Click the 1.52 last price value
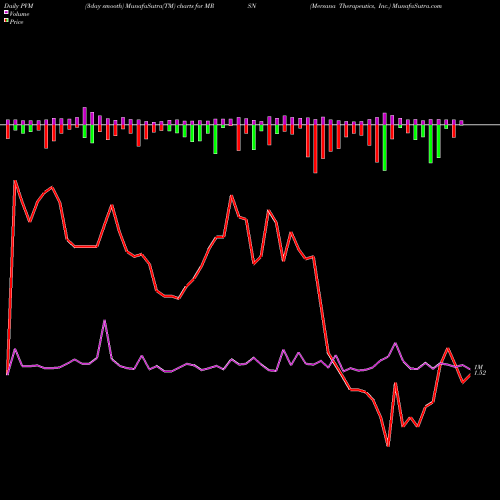Image resolution: width=500 pixels, height=500 pixels. [480, 373]
